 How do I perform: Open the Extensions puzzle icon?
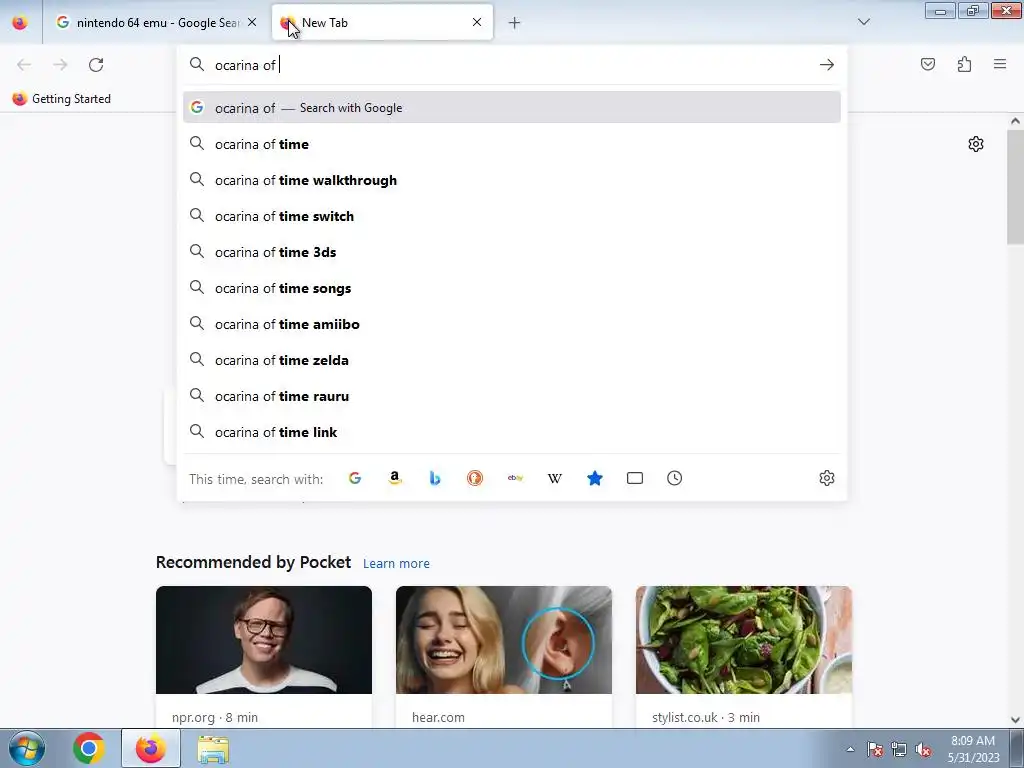[964, 64]
